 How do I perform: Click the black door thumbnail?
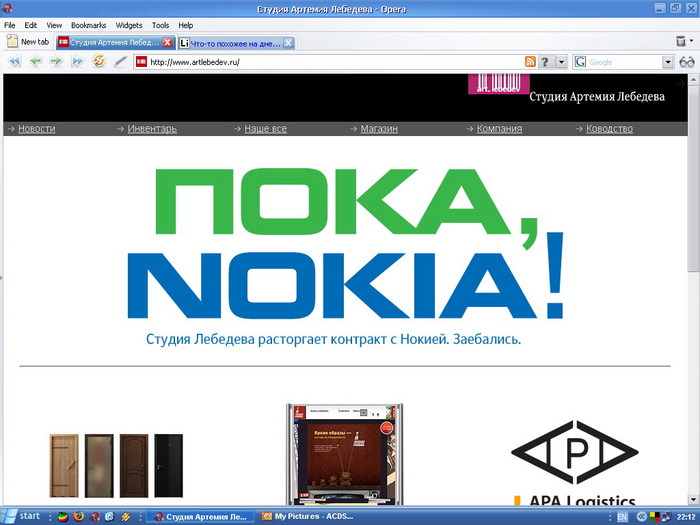(x=169, y=466)
